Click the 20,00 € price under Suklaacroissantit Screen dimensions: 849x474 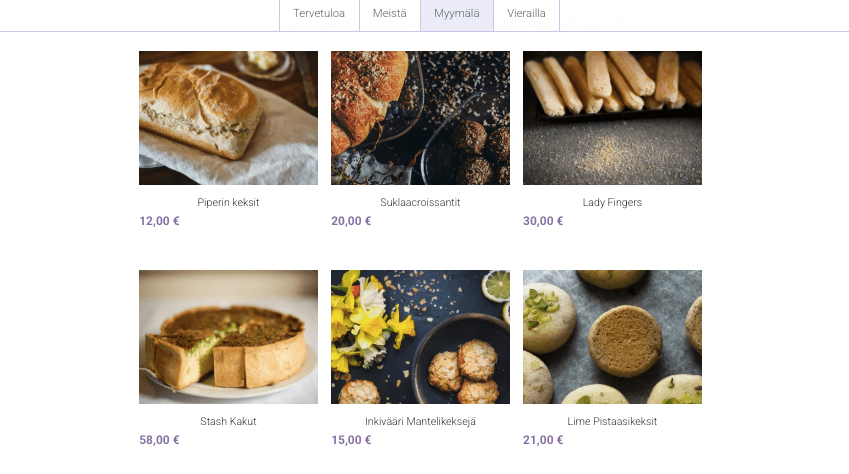click(351, 221)
